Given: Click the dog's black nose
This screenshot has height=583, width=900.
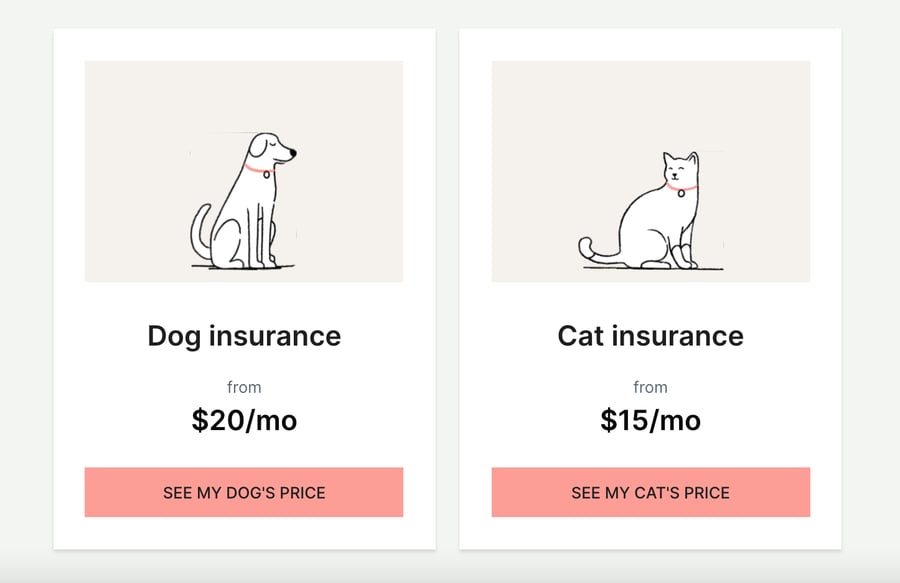Looking at the screenshot, I should point(293,153).
